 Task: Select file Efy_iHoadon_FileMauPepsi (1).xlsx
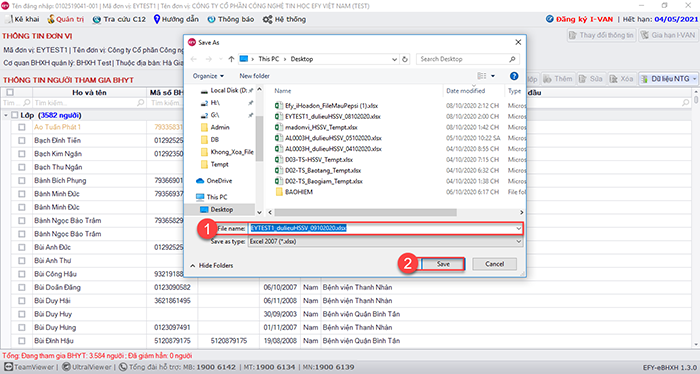pyautogui.click(x=327, y=106)
